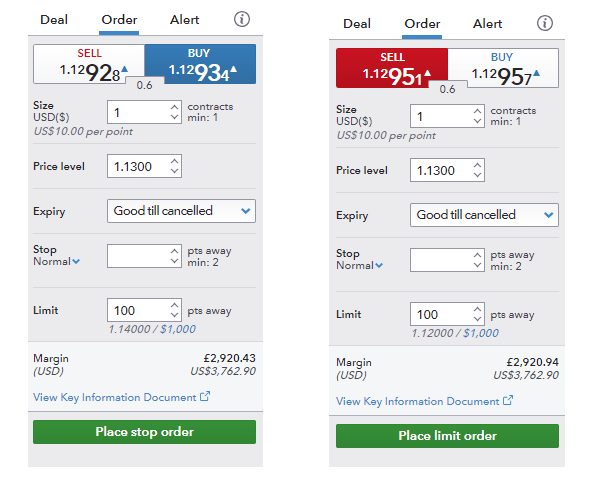Click the Place limit order button
This screenshot has width=589, height=490.
pyautogui.click(x=447, y=436)
